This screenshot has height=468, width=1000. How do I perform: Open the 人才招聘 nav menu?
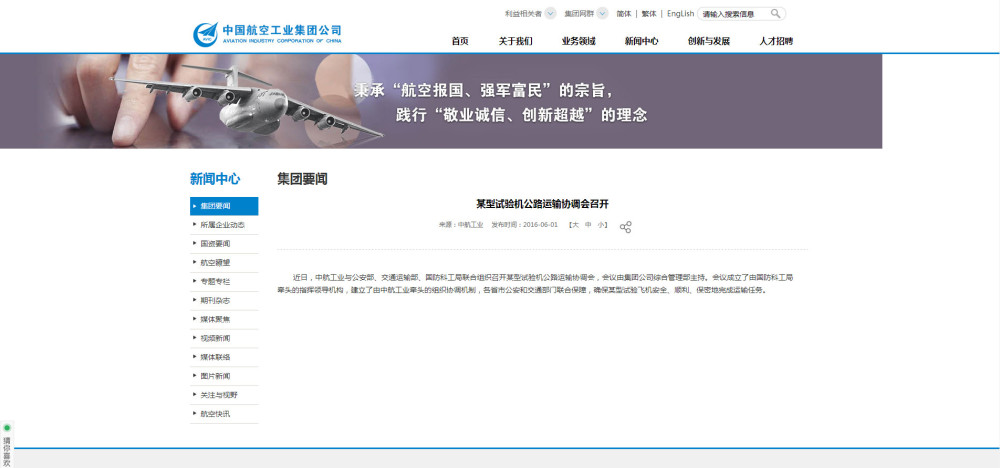(x=776, y=41)
